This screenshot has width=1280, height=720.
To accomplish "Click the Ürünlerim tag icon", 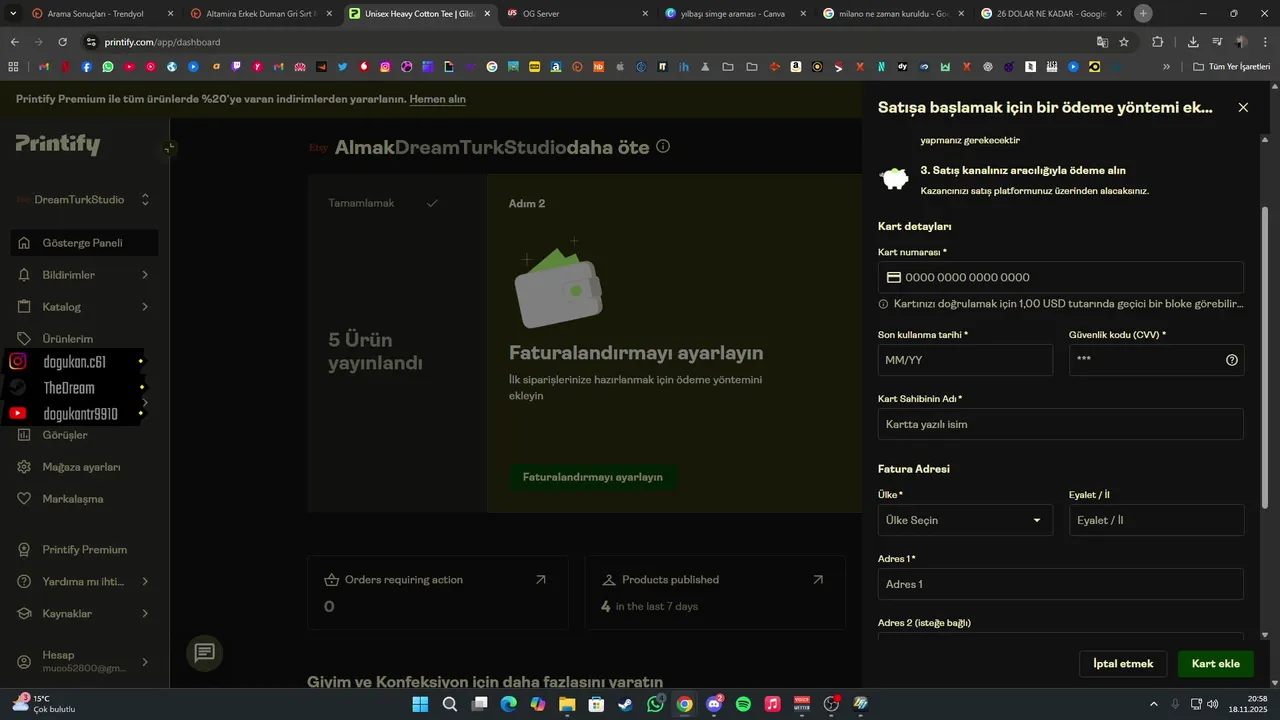I will [x=24, y=339].
